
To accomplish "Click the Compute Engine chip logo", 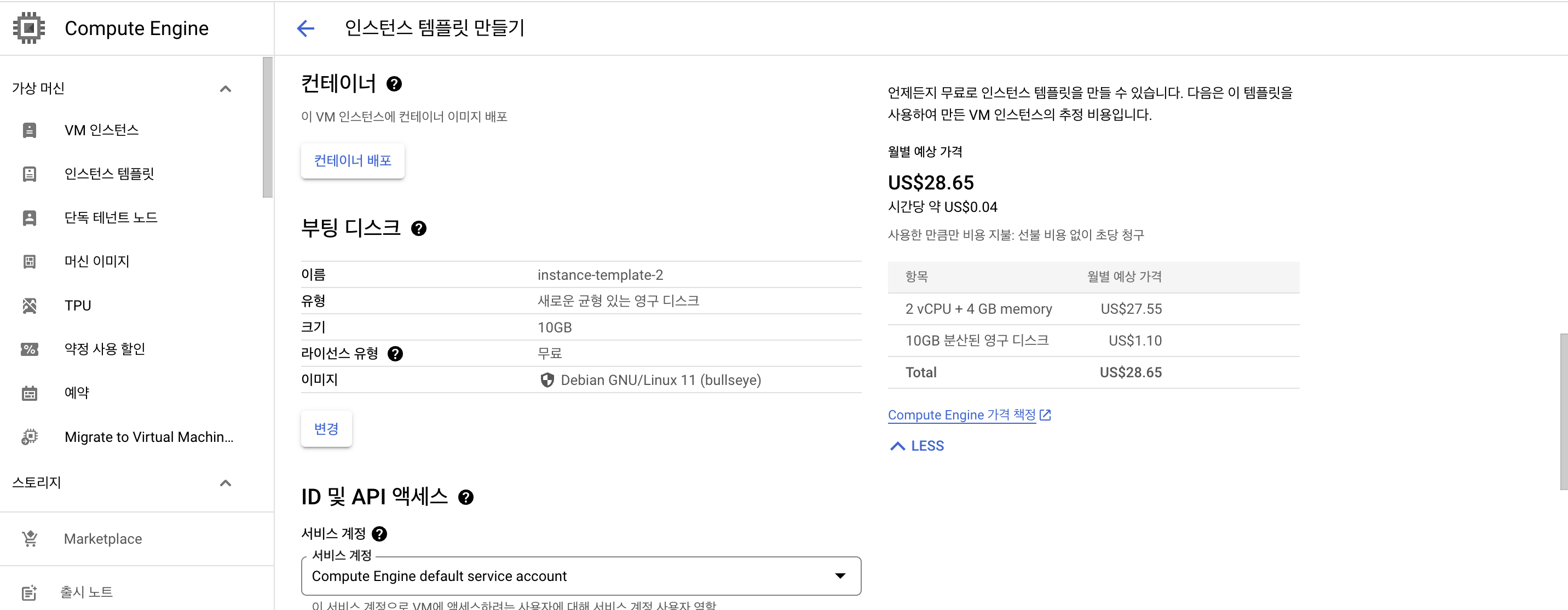I will pos(28,28).
